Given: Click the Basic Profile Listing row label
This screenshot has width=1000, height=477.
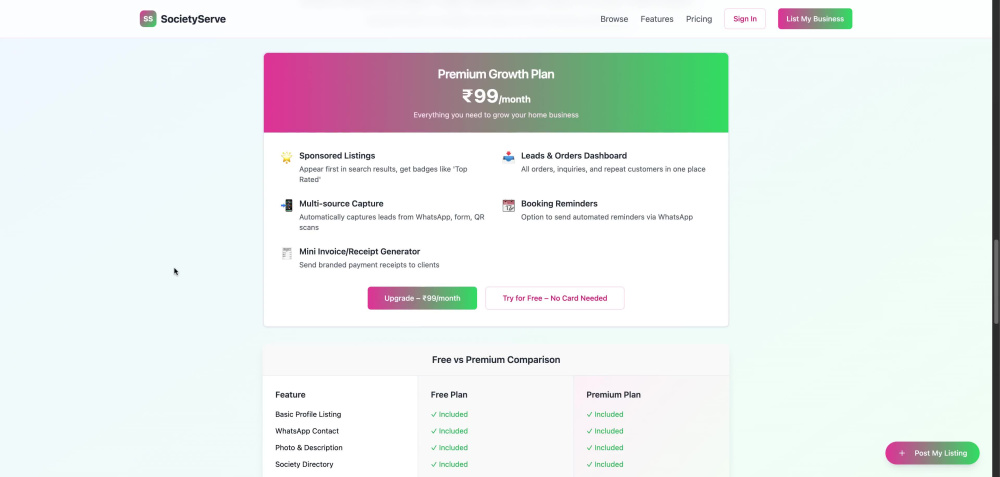Looking at the screenshot, I should click(308, 415).
